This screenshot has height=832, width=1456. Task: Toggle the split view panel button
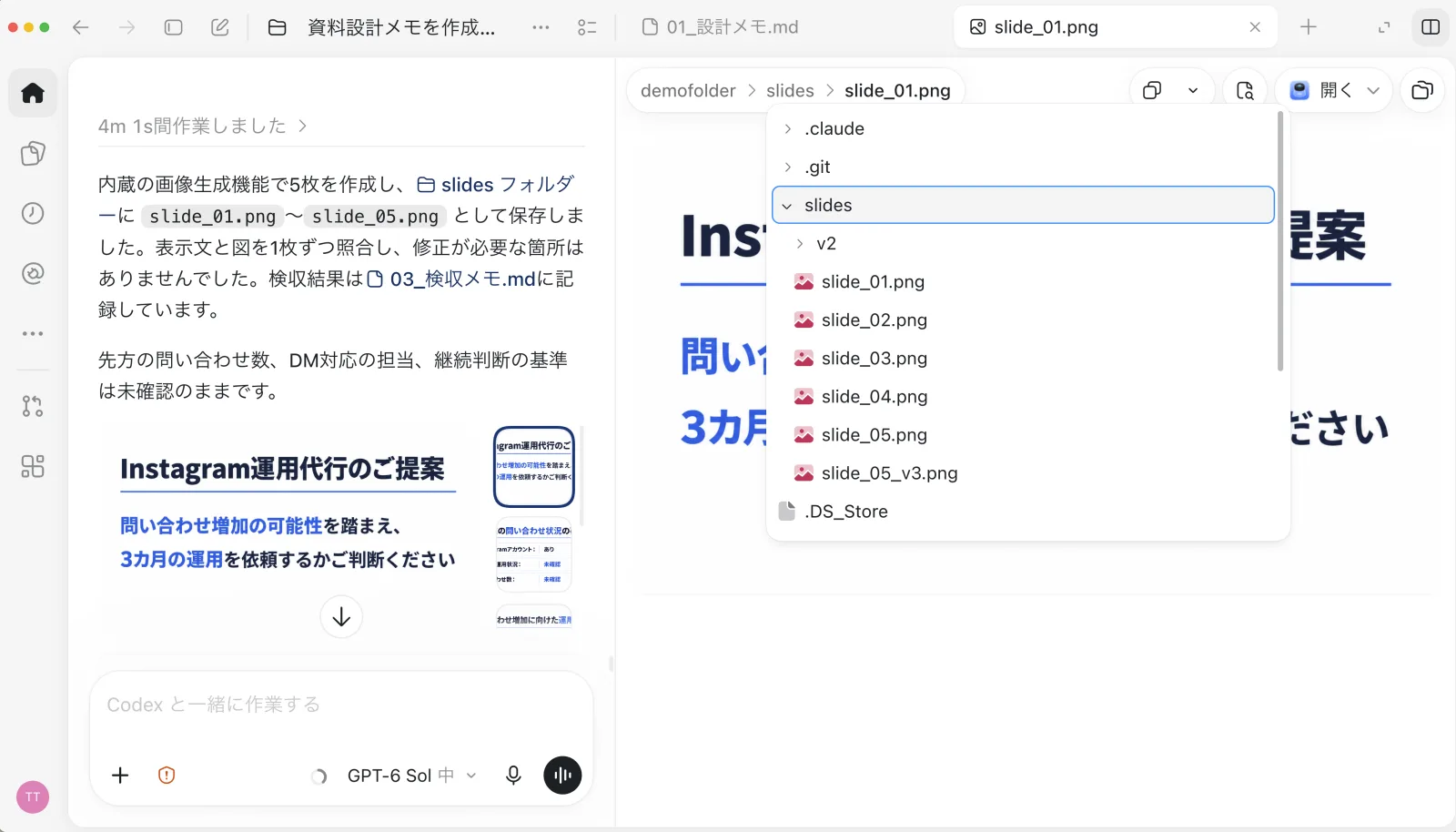pos(1431,27)
